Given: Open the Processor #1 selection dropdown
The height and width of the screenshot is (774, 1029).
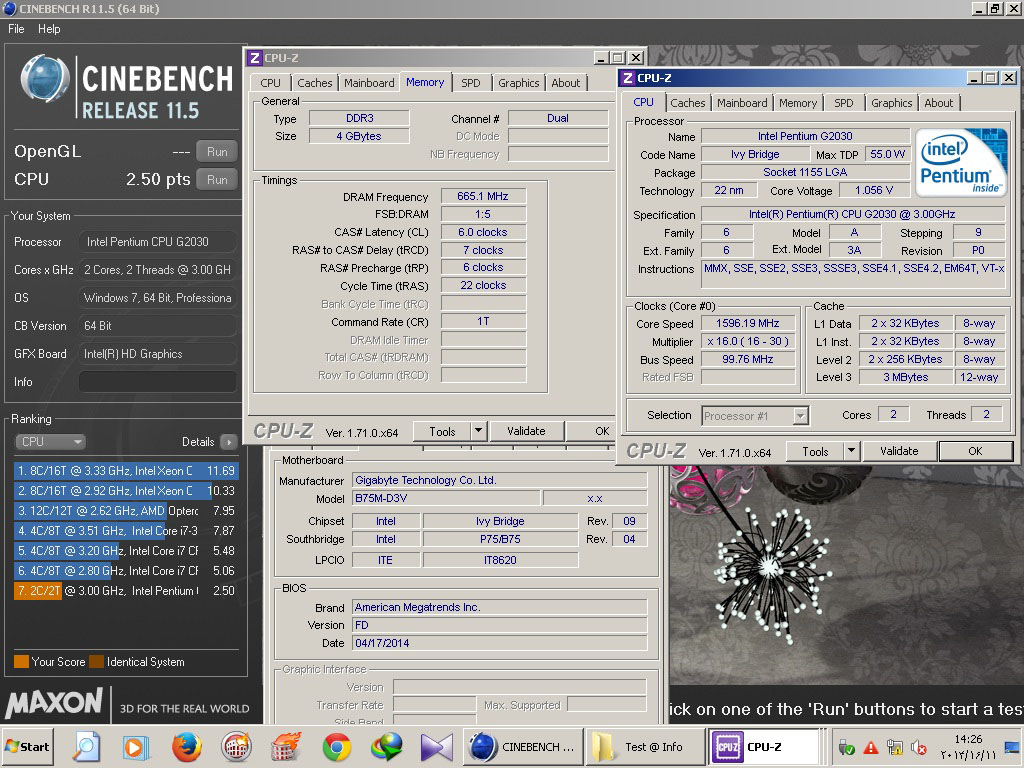Looking at the screenshot, I should [755, 416].
